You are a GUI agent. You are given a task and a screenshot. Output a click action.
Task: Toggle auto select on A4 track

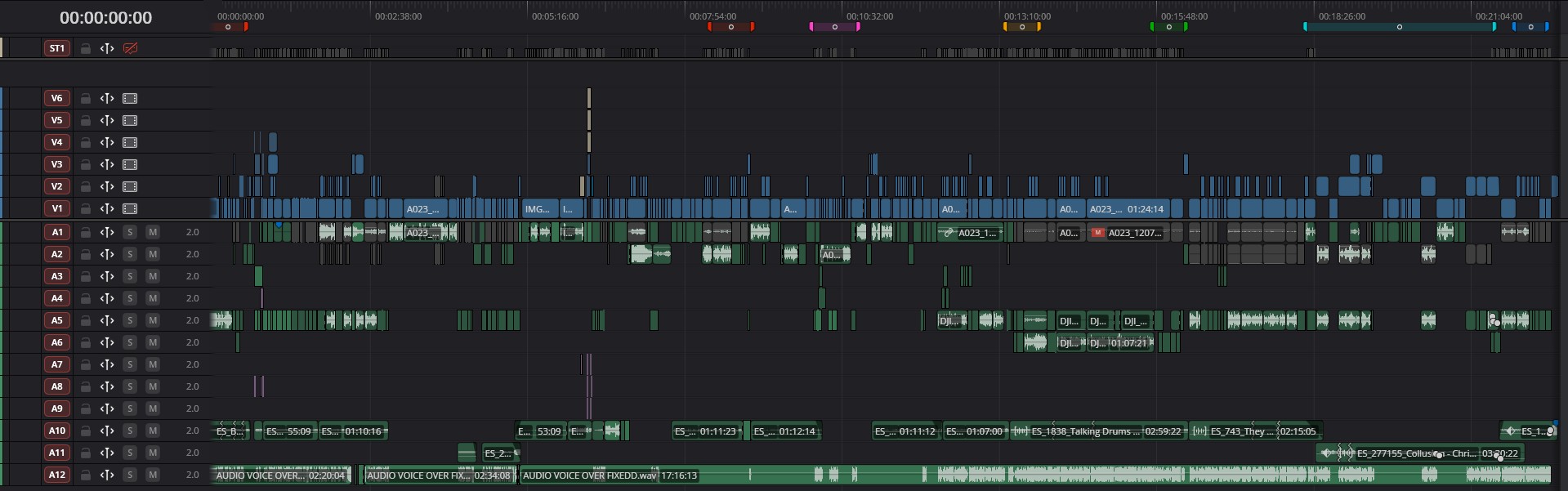tap(106, 298)
